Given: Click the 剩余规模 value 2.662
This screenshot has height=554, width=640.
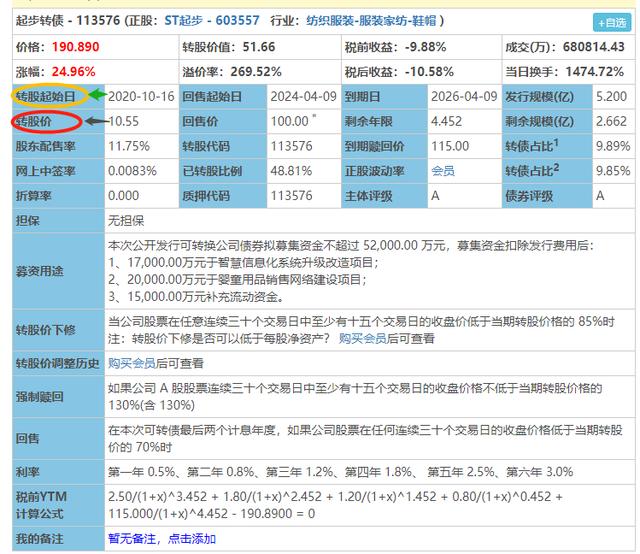Looking at the screenshot, I should (611, 121).
